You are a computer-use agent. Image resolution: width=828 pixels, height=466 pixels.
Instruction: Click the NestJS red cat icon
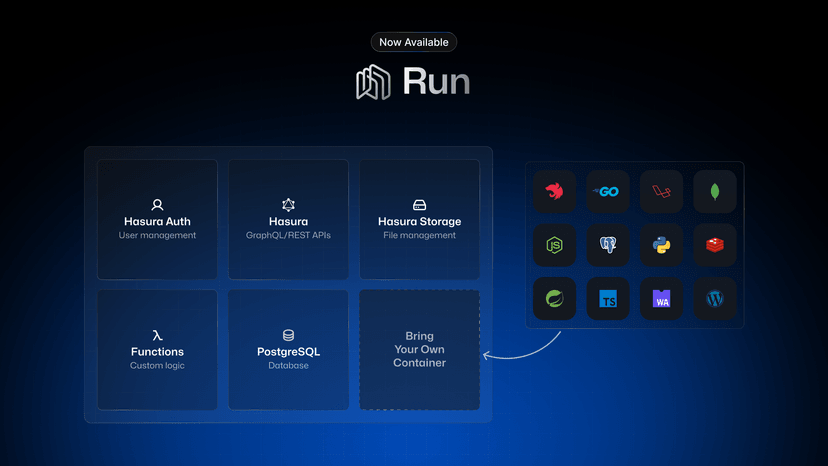pyautogui.click(x=554, y=191)
